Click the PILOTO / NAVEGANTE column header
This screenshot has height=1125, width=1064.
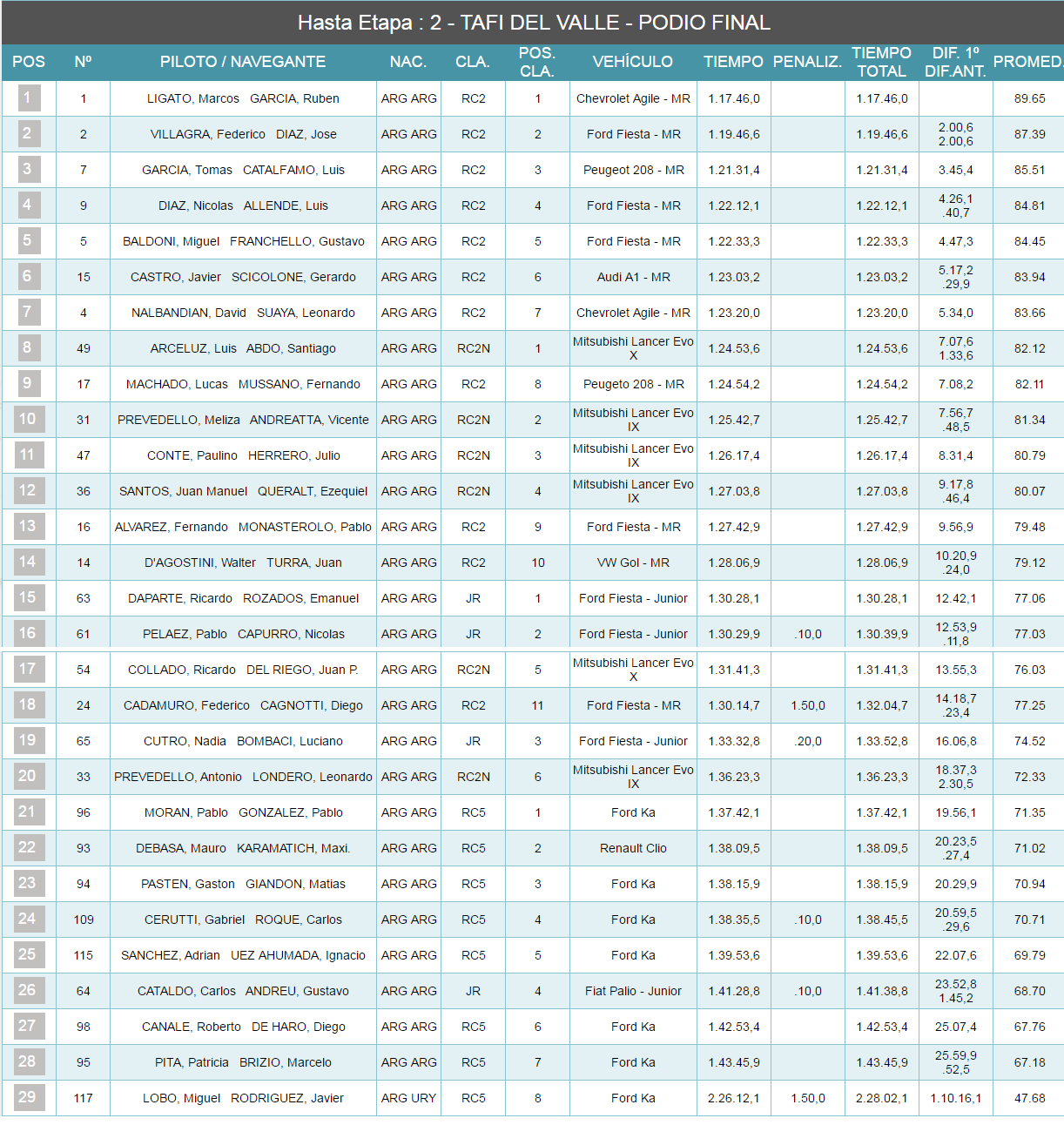[x=242, y=62]
